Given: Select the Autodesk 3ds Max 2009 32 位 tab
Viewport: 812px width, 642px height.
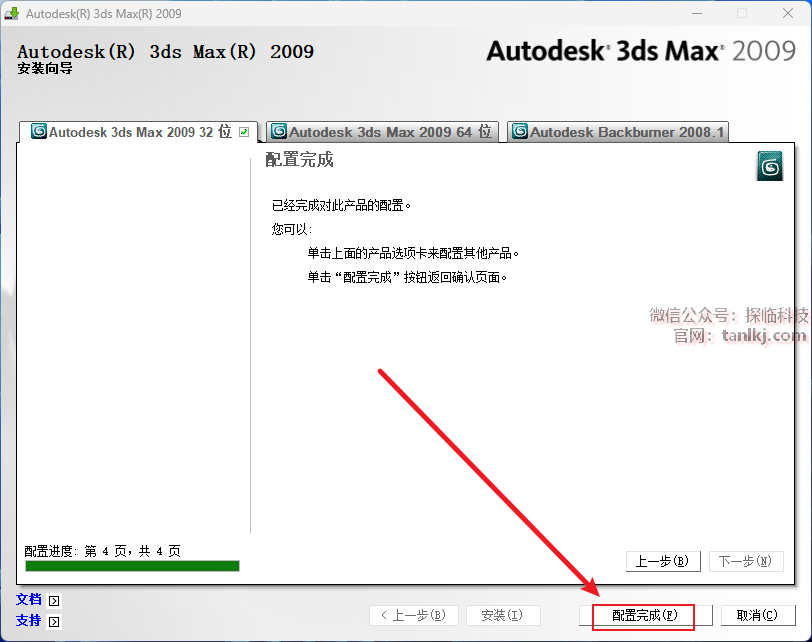Looking at the screenshot, I should point(138,132).
